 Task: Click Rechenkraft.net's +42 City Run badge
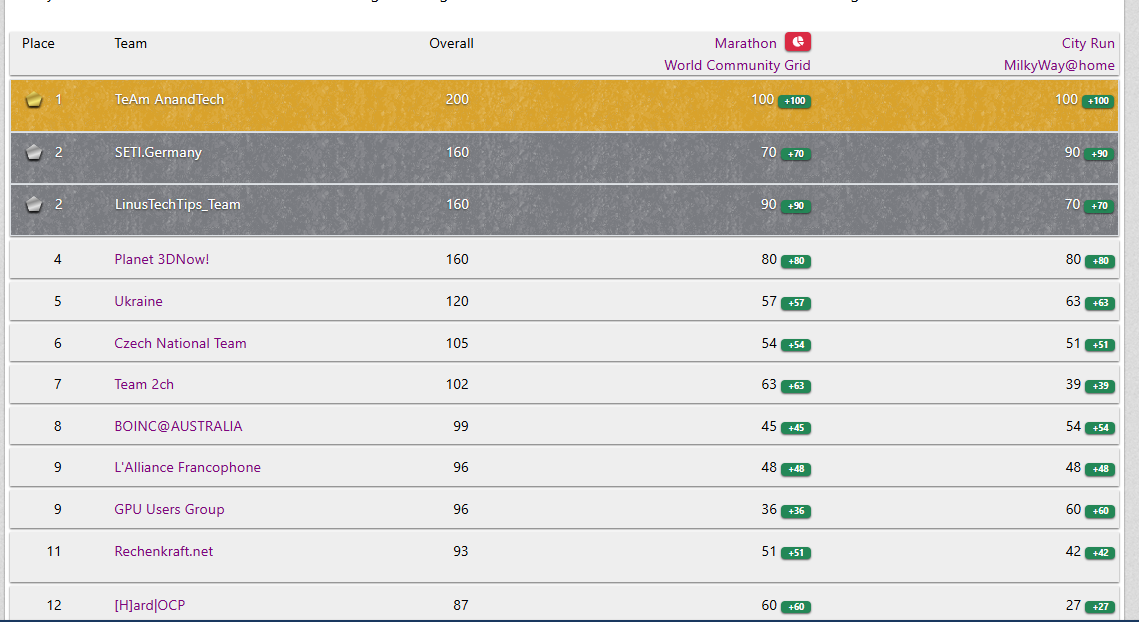[1100, 553]
